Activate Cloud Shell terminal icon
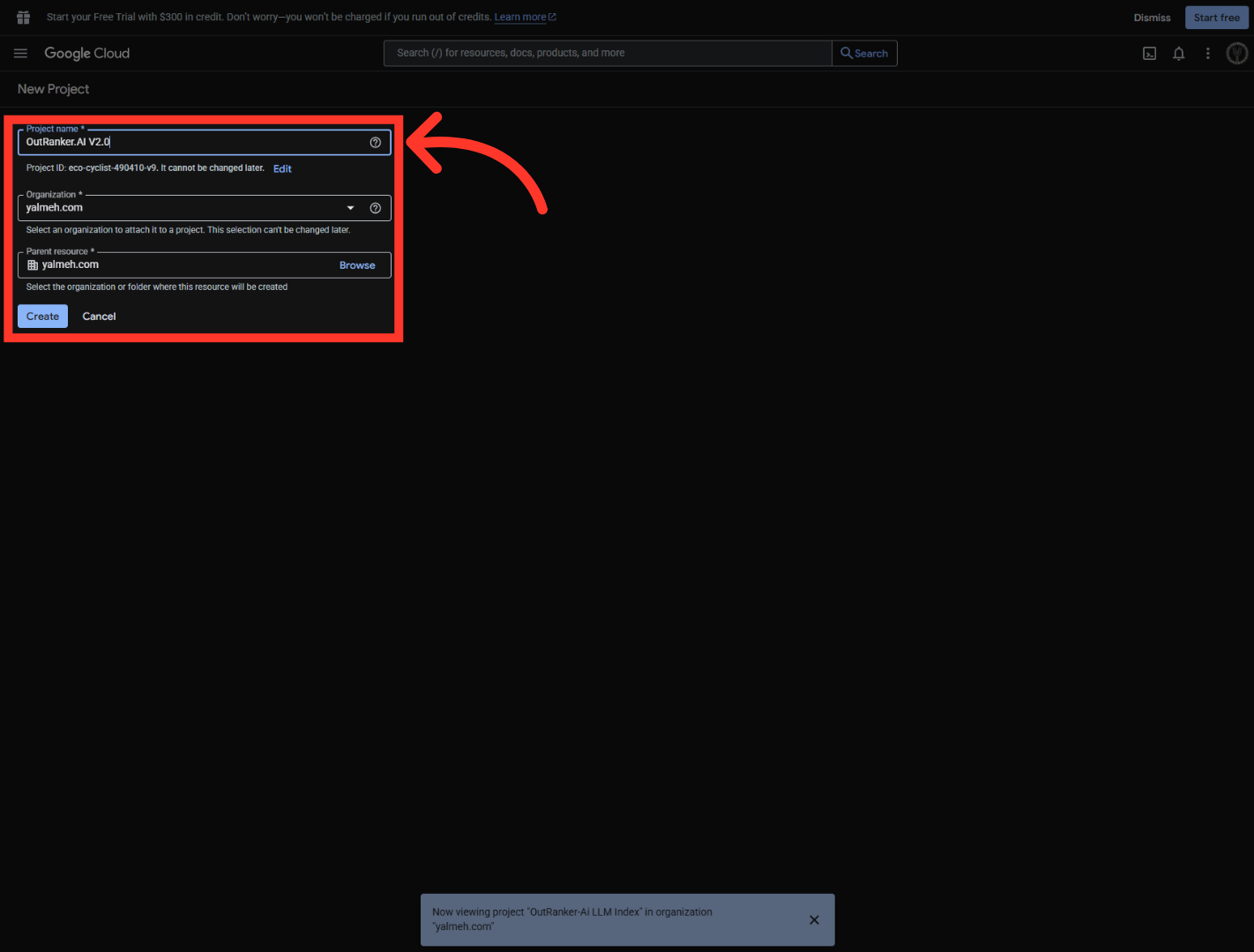The height and width of the screenshot is (952, 1254). 1150,54
